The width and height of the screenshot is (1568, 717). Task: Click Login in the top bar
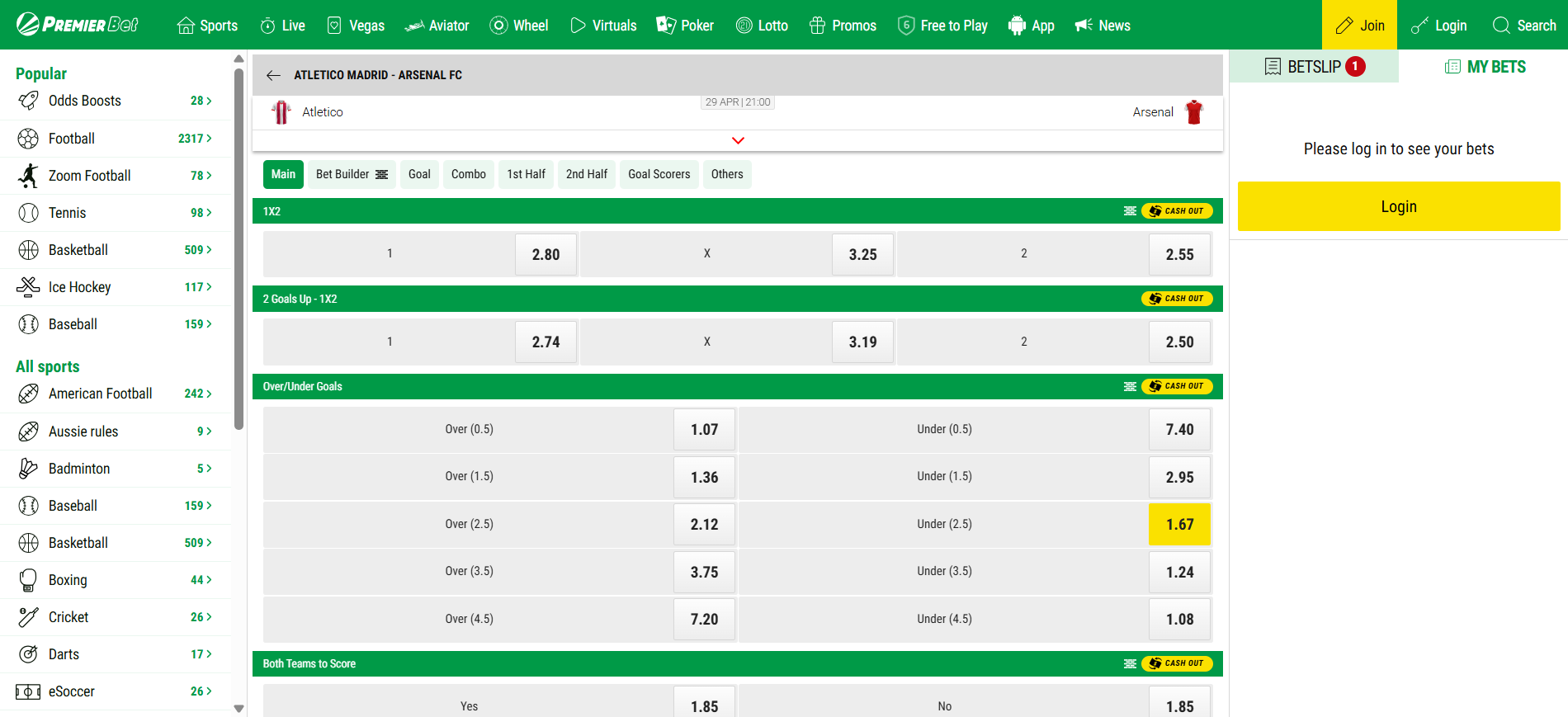click(x=1438, y=26)
